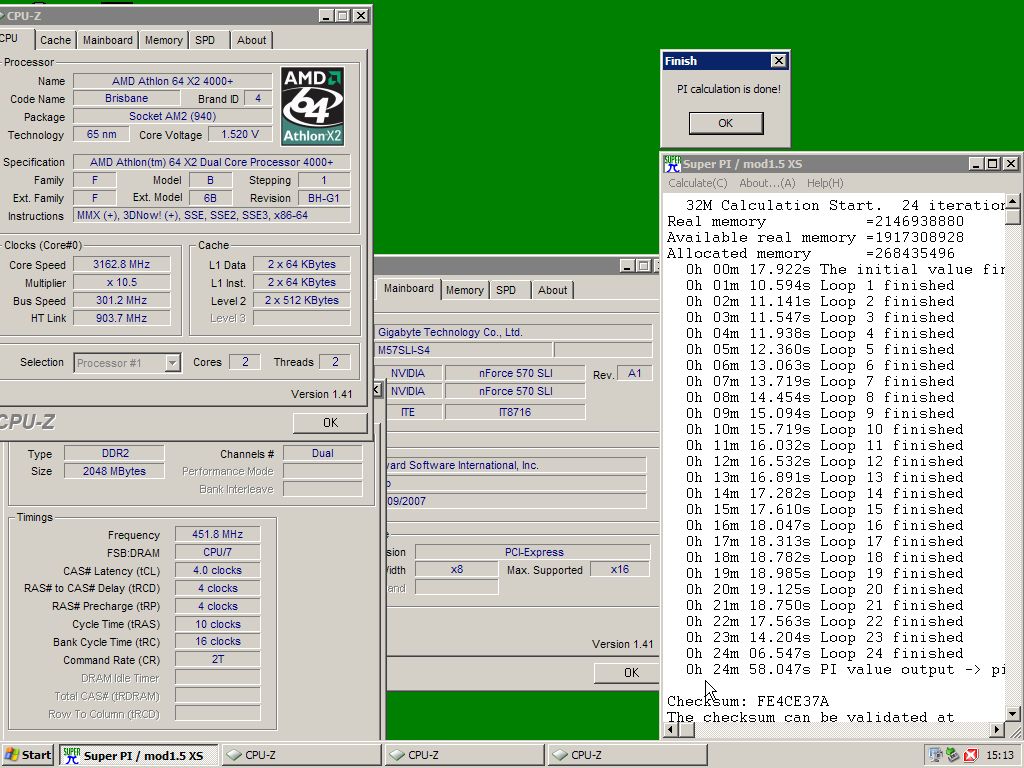Viewport: 1024px width, 768px height.
Task: Open the About tab in front CPU-Z
Action: 251,40
